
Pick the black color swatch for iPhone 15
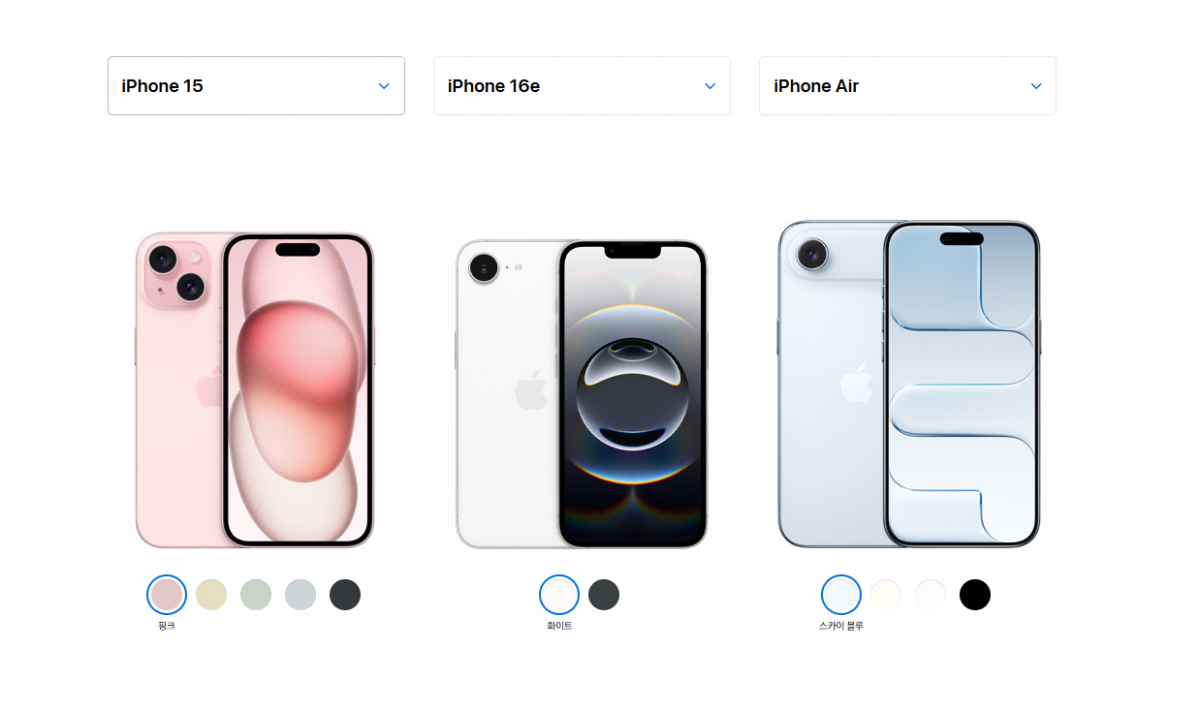(x=345, y=595)
